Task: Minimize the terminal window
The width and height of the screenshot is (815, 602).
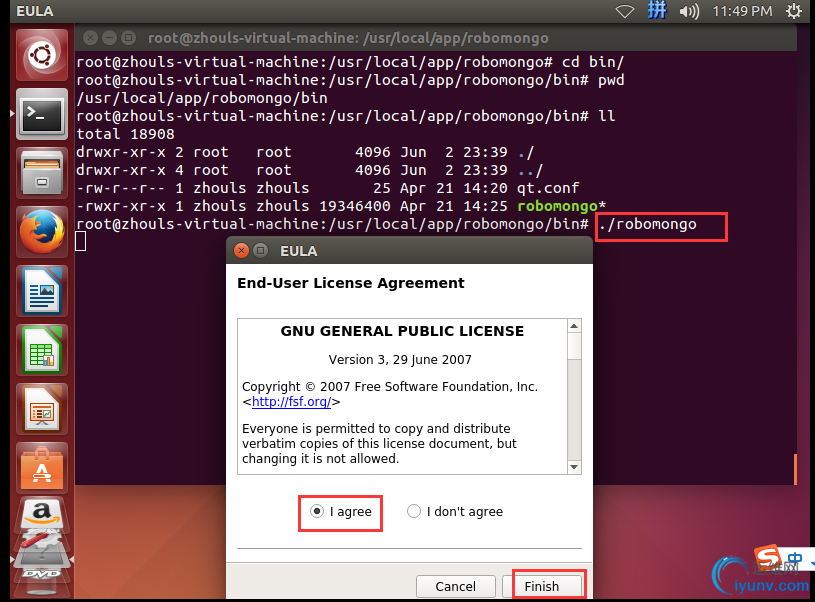Action: 109,37
